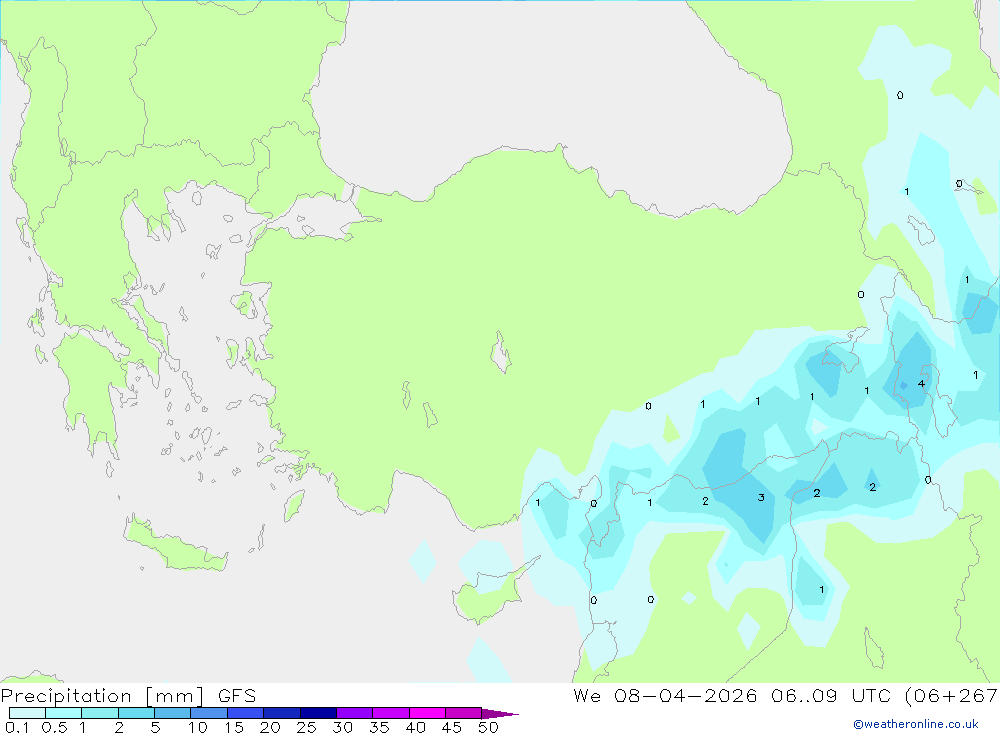The image size is (1000, 733).
Task: Click the '15' legend scale label
Action: tap(234, 727)
